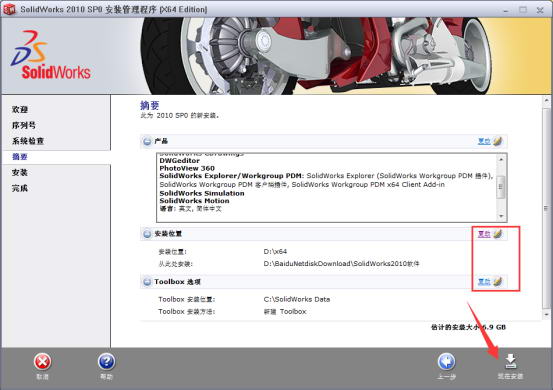Click the SolidWorks Simulation entry
553x390 pixels.
click(202, 193)
